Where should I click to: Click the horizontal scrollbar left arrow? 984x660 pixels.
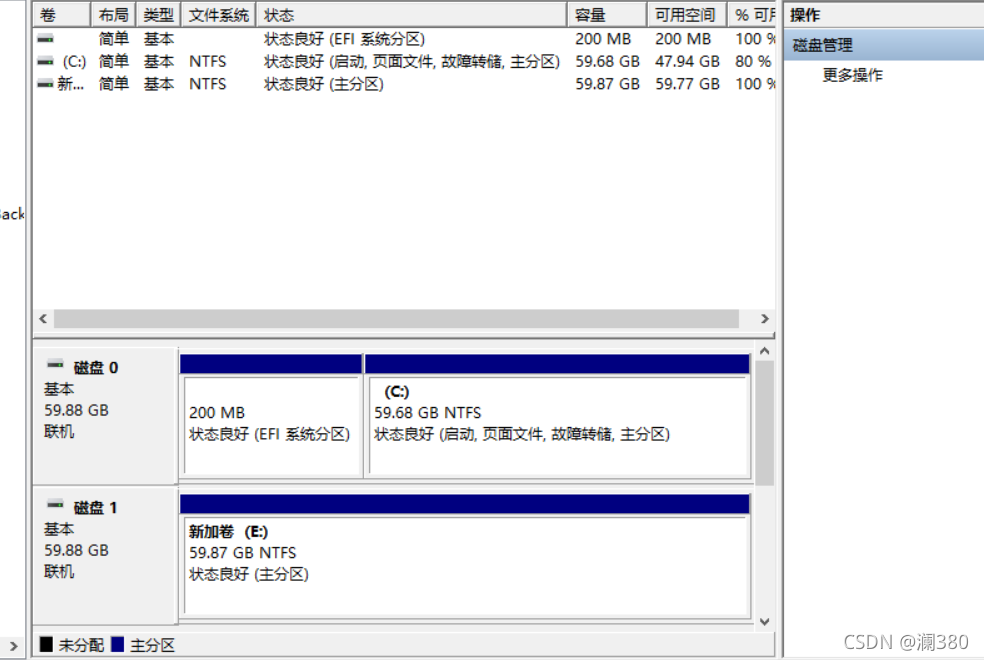[x=43, y=319]
